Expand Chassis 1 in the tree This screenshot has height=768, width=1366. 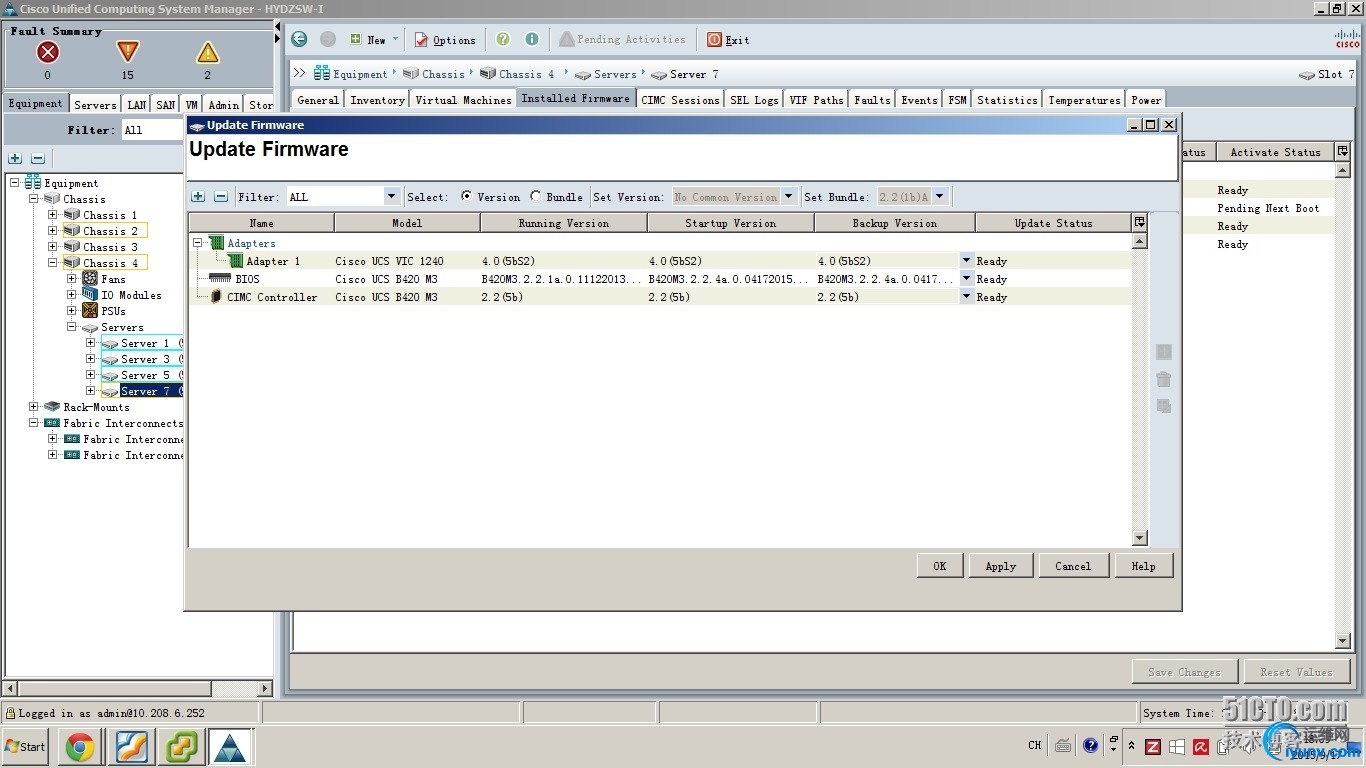click(52, 215)
